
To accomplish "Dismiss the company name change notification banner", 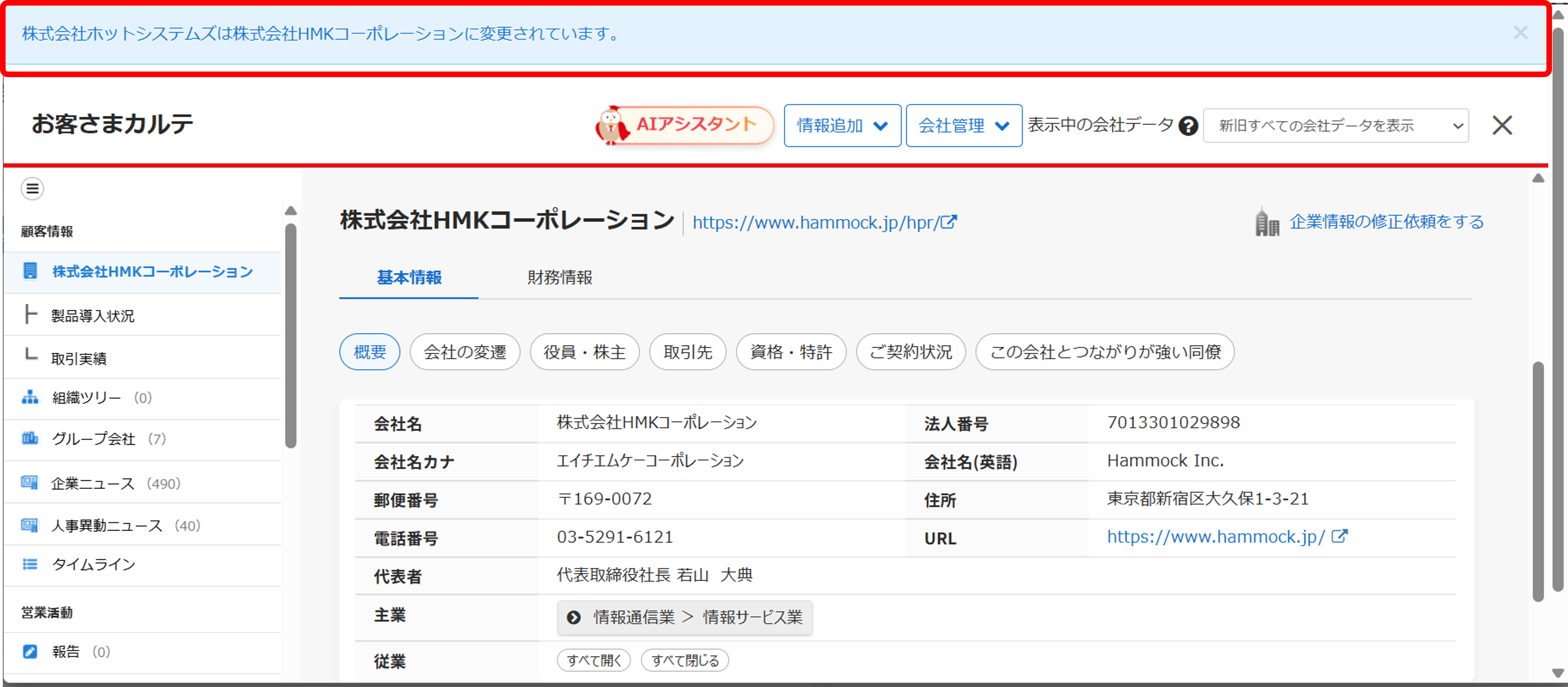I will click(1520, 33).
